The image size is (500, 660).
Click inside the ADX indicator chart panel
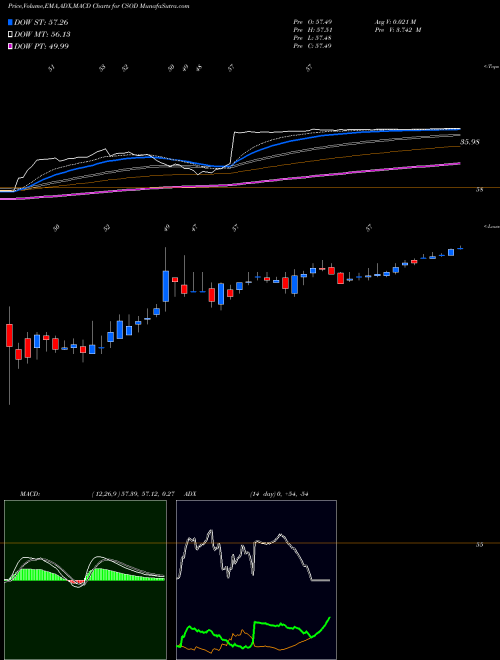pos(256,580)
